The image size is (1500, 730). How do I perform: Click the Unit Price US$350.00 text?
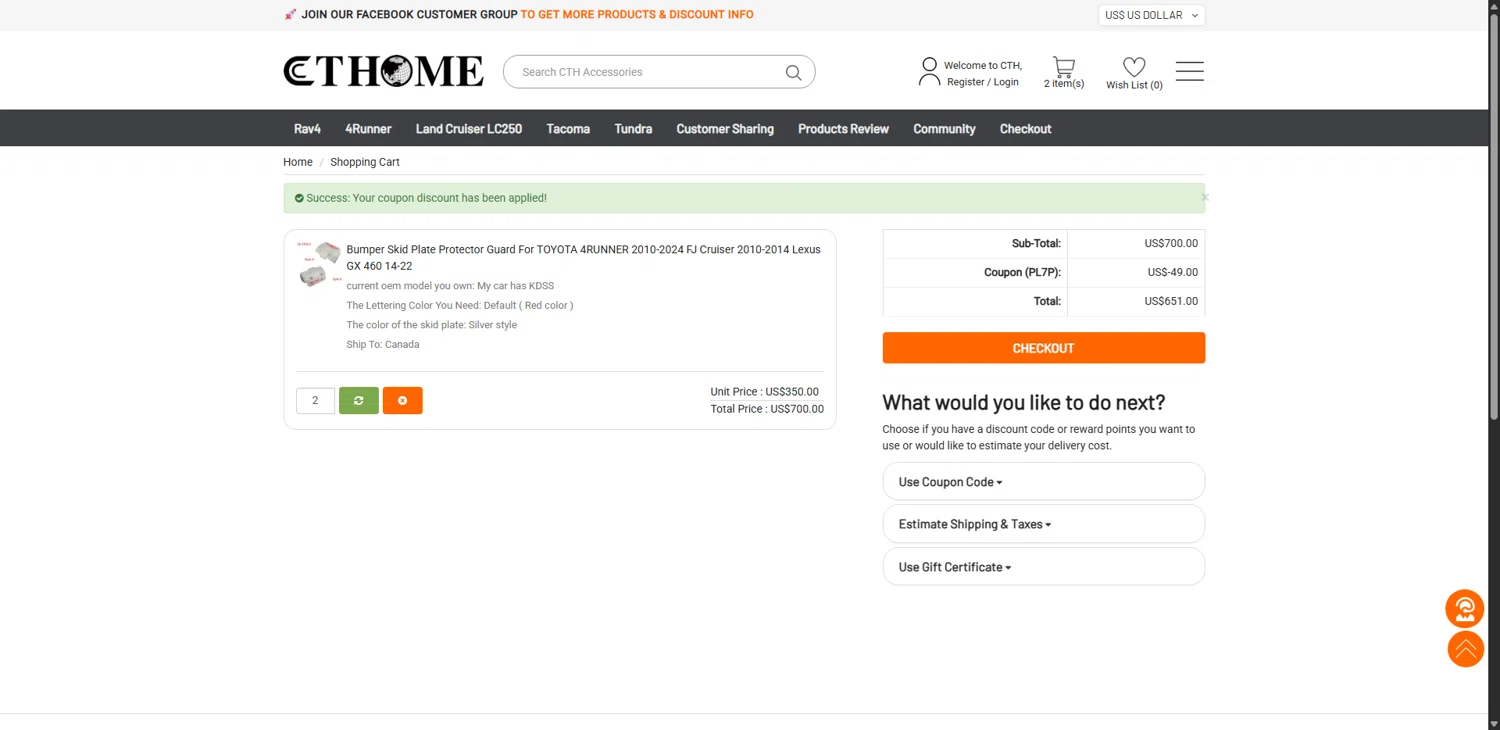tap(764, 392)
